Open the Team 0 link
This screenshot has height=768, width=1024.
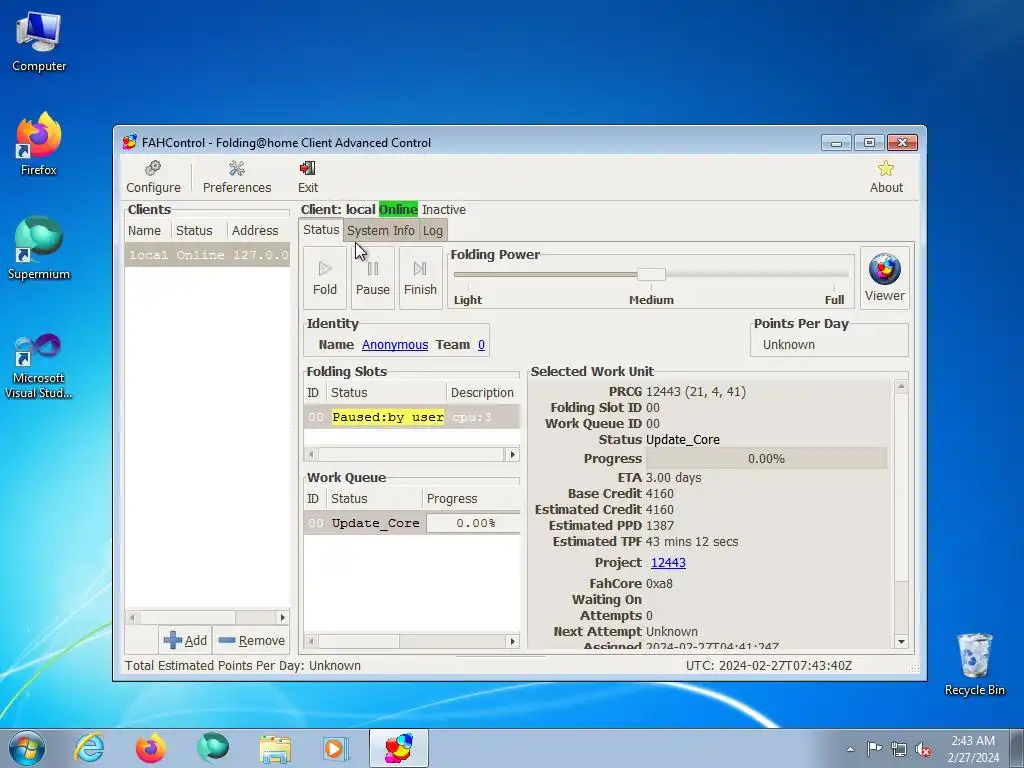(481, 345)
